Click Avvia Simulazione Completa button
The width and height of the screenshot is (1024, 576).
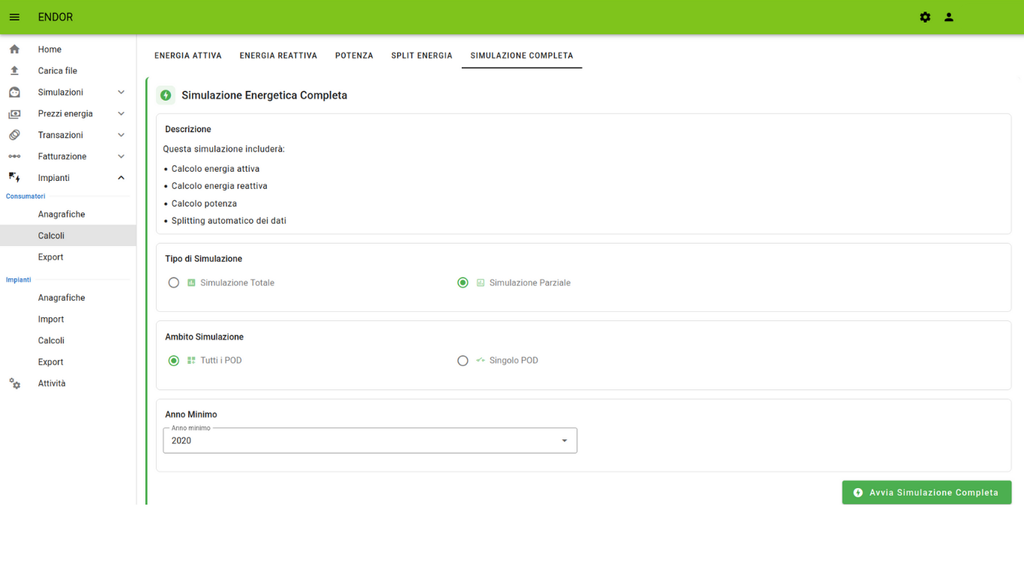point(926,493)
